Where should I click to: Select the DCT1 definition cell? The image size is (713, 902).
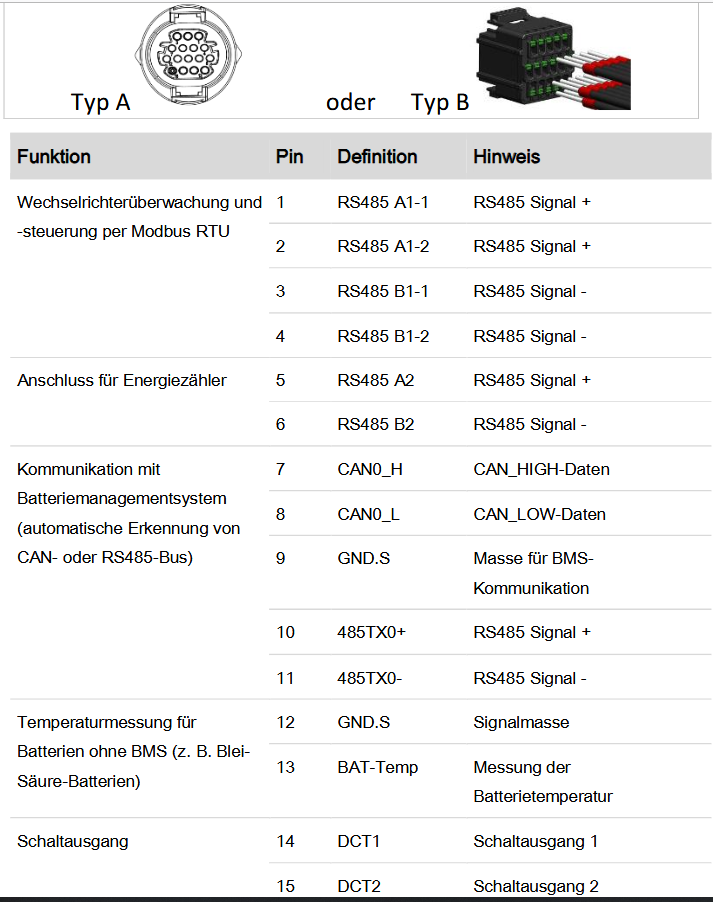point(359,841)
